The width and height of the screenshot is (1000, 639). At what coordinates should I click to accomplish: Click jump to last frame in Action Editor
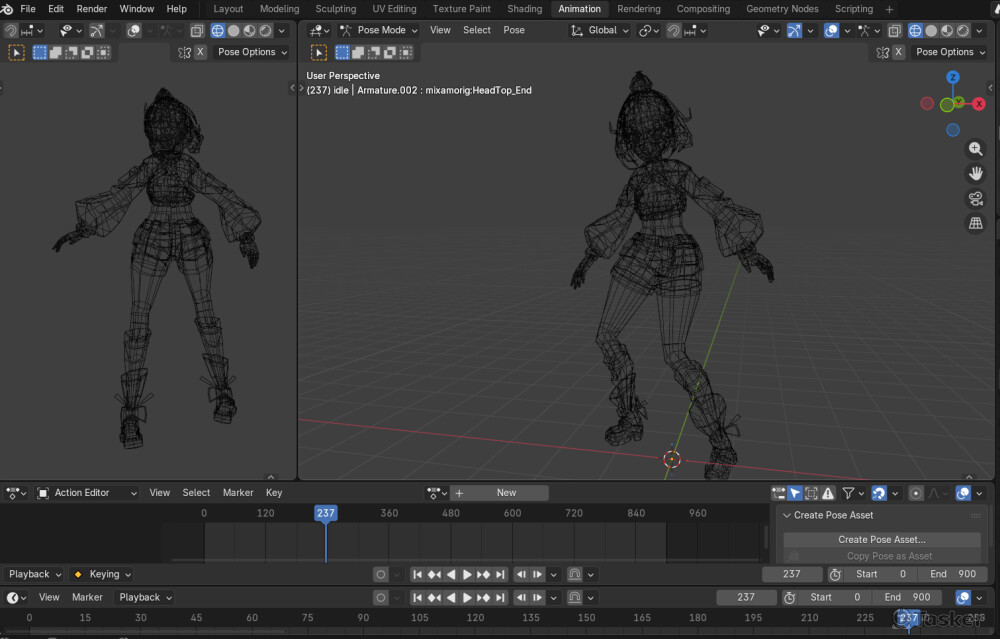pos(500,575)
